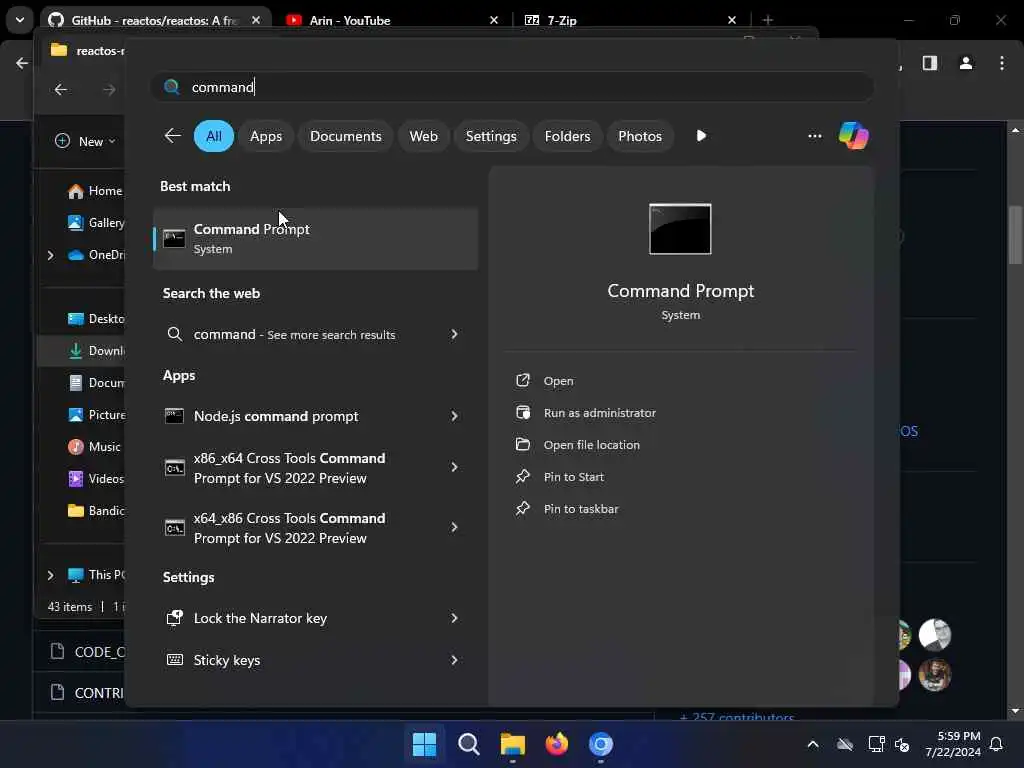Select the Folders search filter
The width and height of the screenshot is (1024, 768).
point(567,136)
